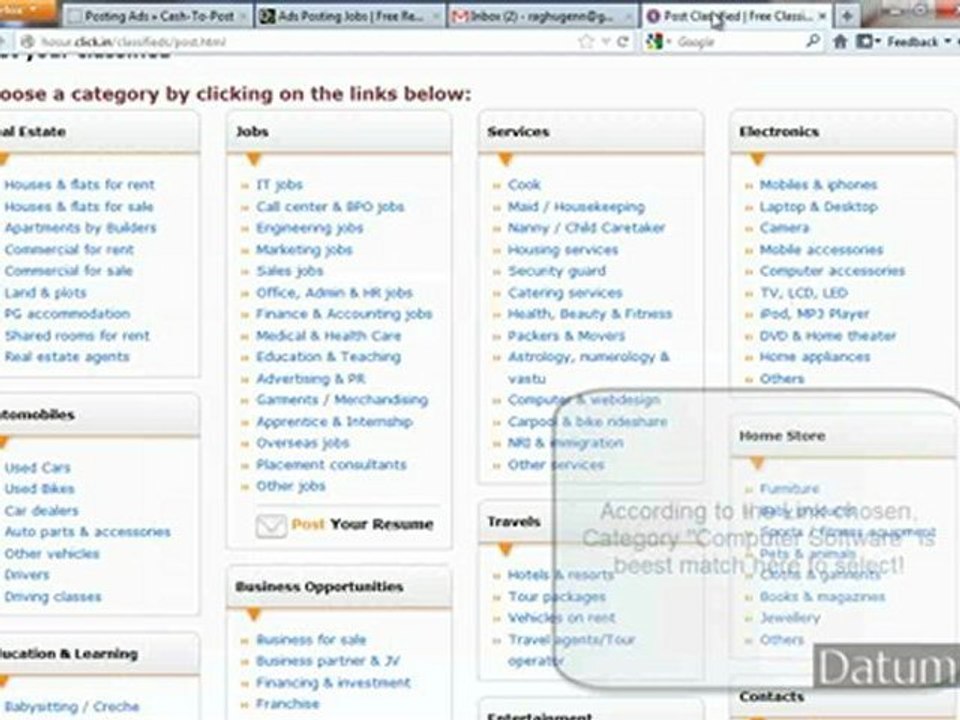
Task: Select Engineering jobs category
Action: point(309,228)
